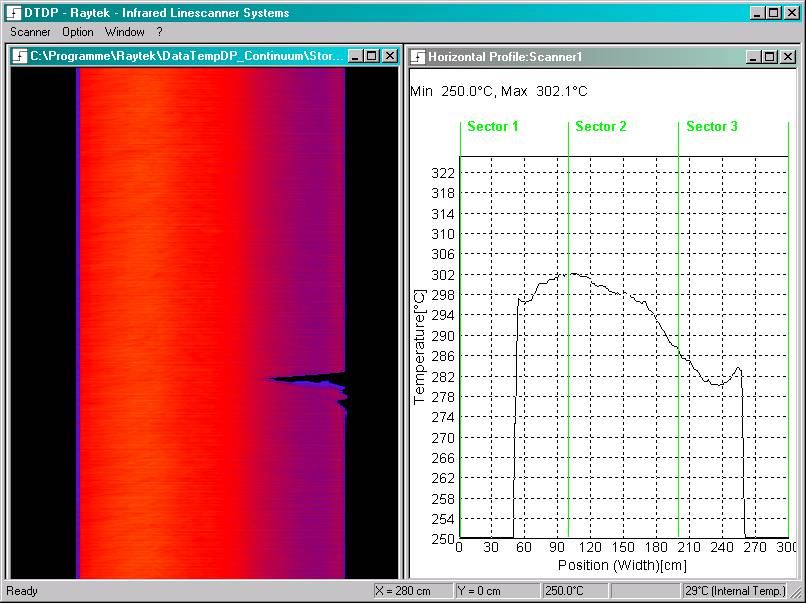Minimize the thermal image child window
This screenshot has width=806, height=603.
[x=356, y=56]
